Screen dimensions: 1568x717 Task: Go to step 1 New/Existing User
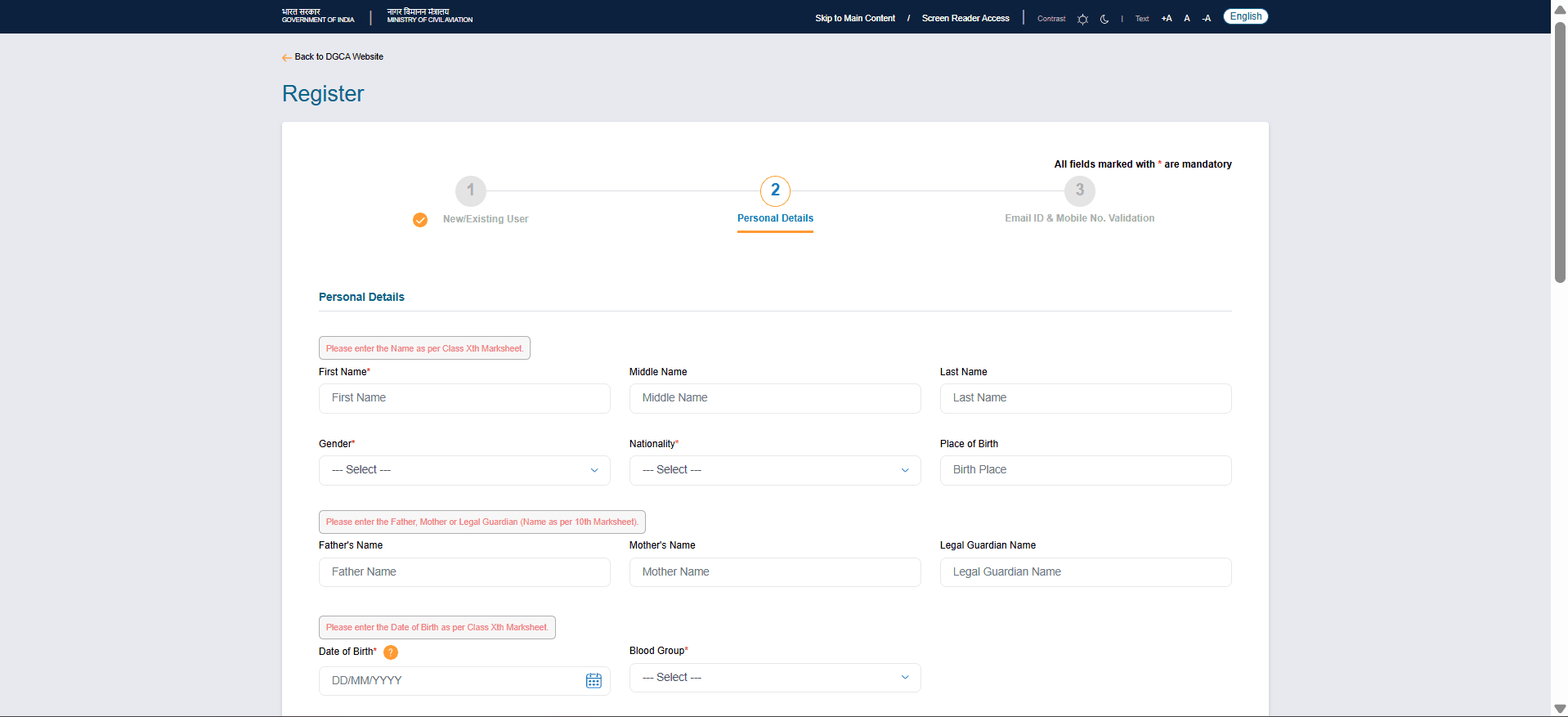tap(471, 191)
